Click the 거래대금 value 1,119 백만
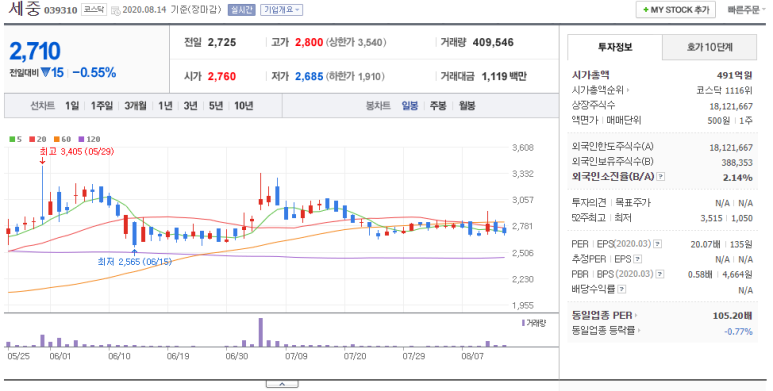The image size is (773, 391). [504, 76]
